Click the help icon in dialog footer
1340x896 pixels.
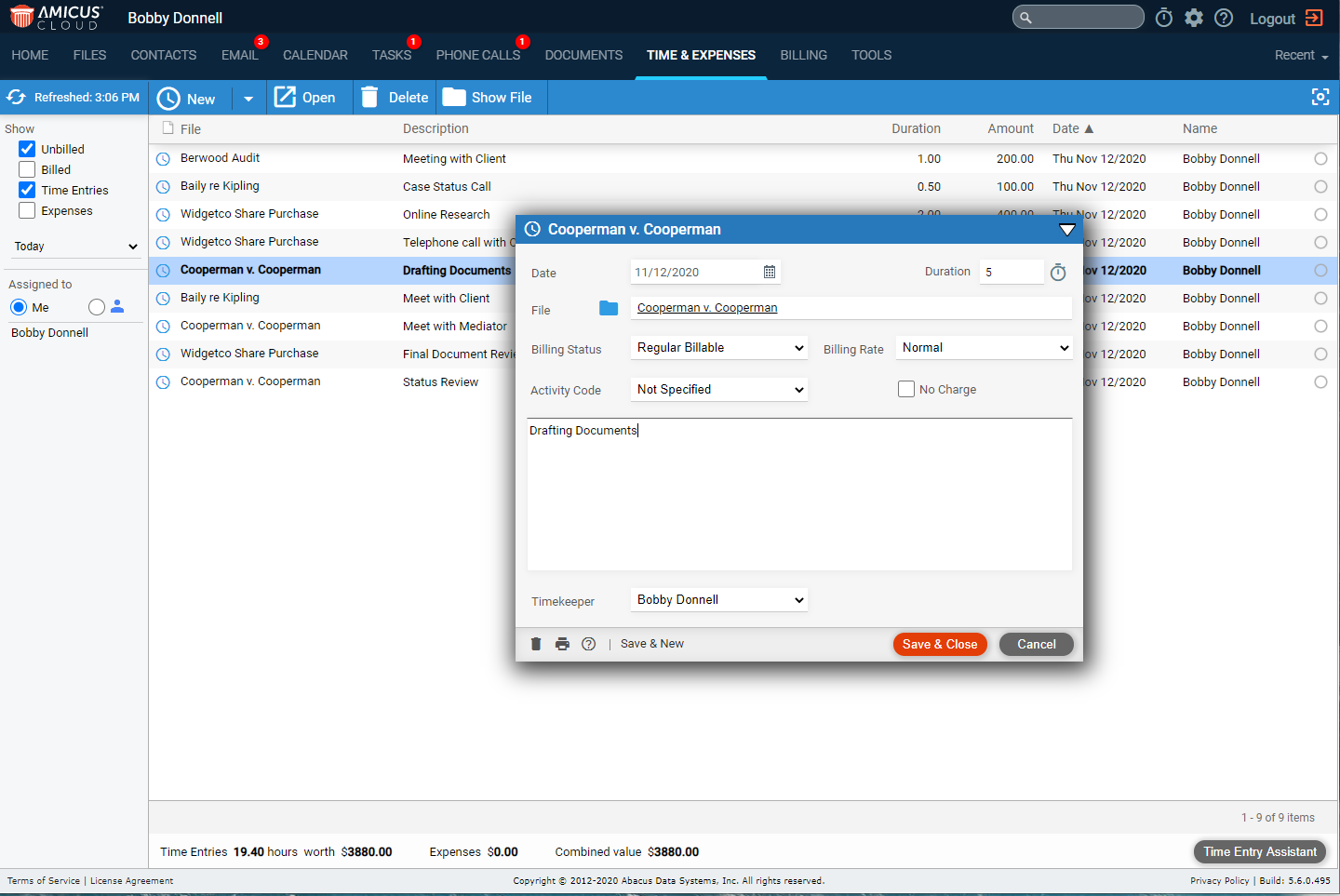point(588,644)
